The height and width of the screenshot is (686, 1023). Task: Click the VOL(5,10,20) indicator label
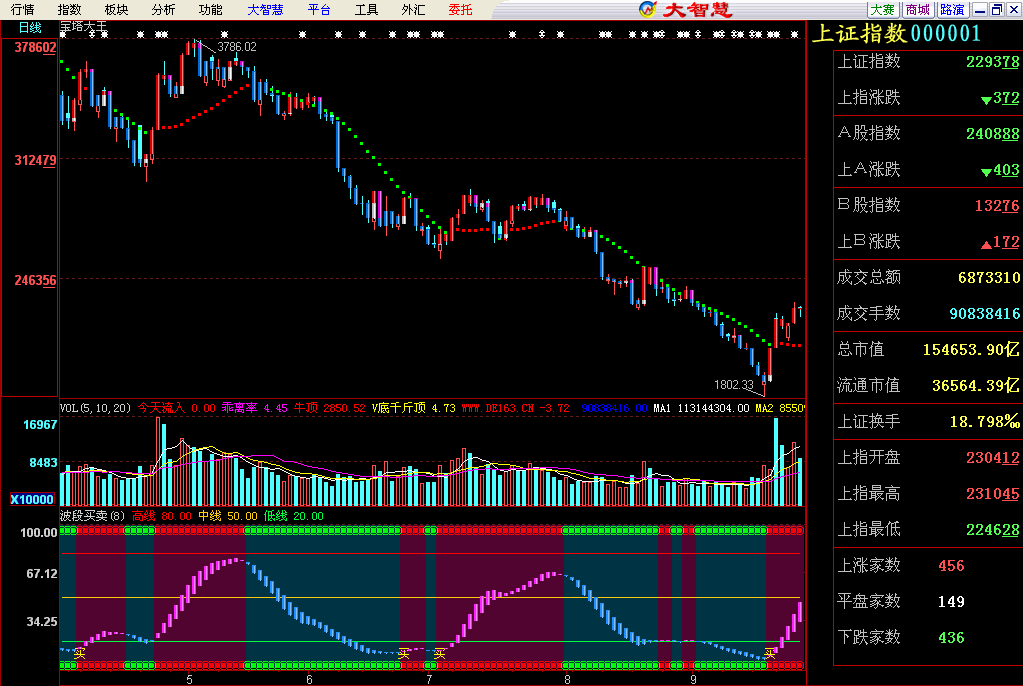pos(95,408)
